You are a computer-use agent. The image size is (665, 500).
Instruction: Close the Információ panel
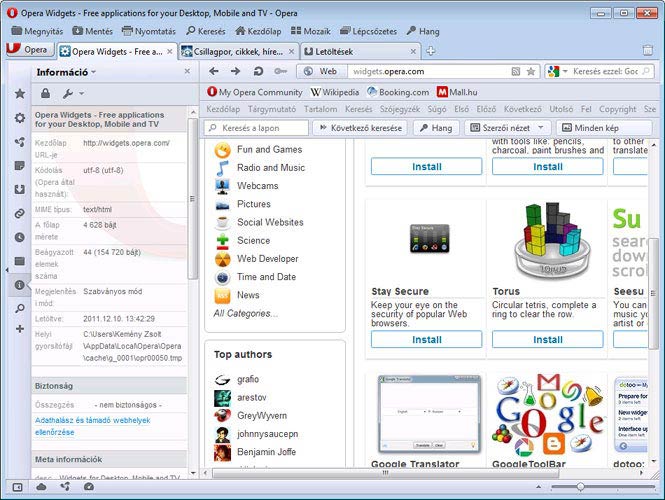(x=187, y=71)
